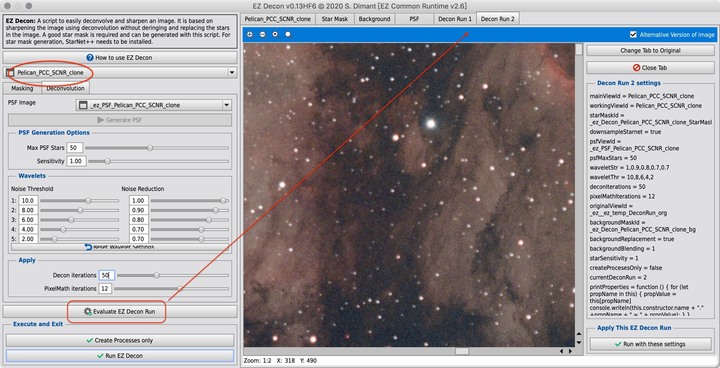
Task: Click the question mark help icon
Action: coord(90,57)
